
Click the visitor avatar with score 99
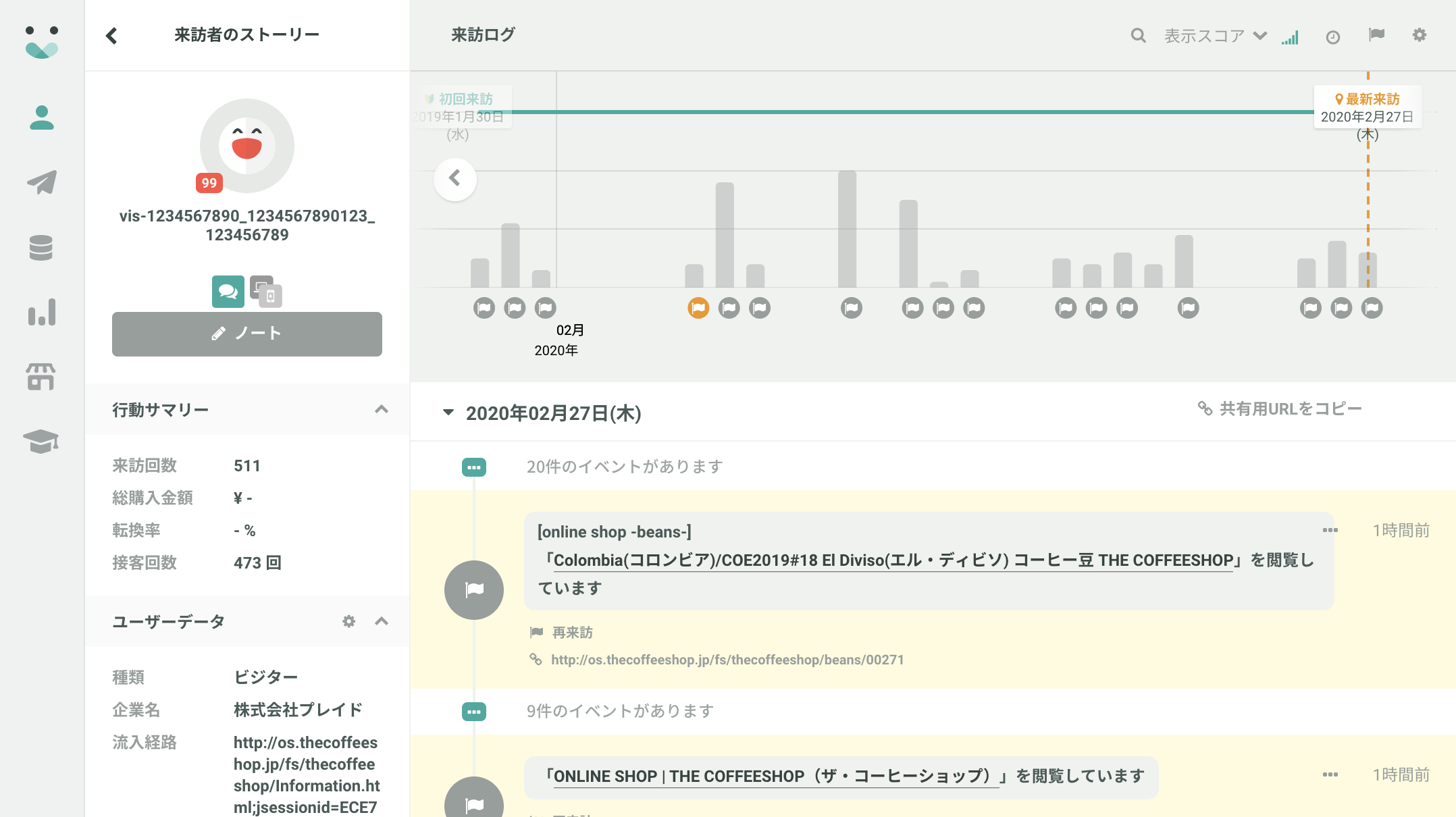point(247,146)
